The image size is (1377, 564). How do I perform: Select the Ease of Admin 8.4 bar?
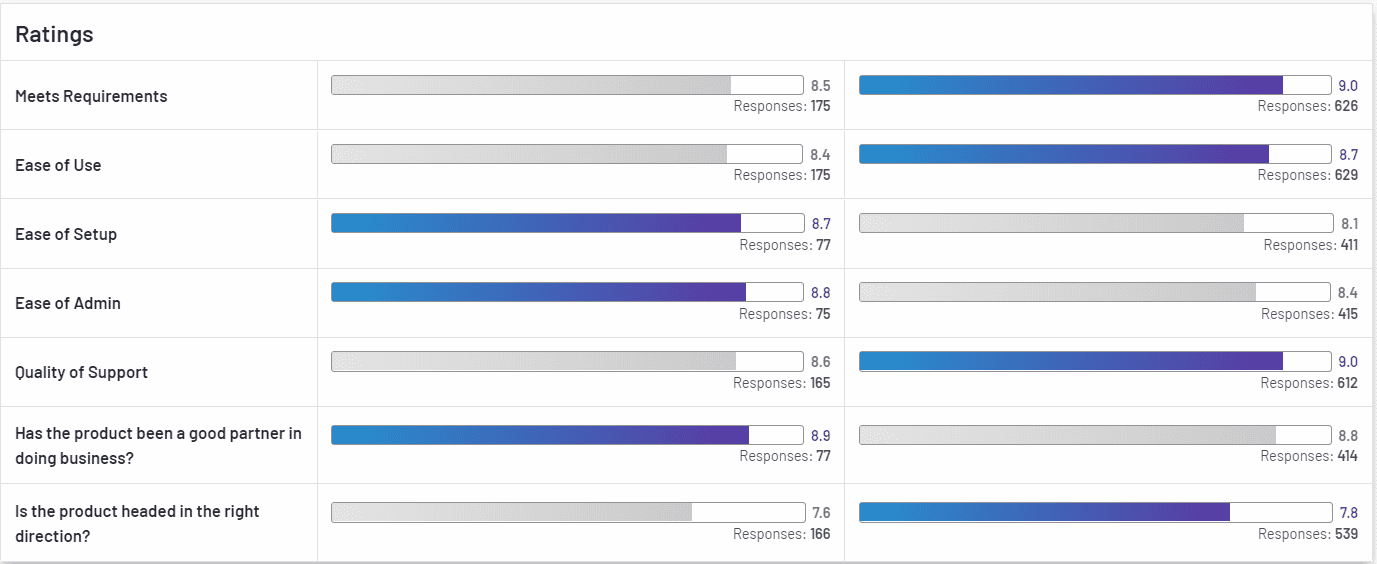1095,292
